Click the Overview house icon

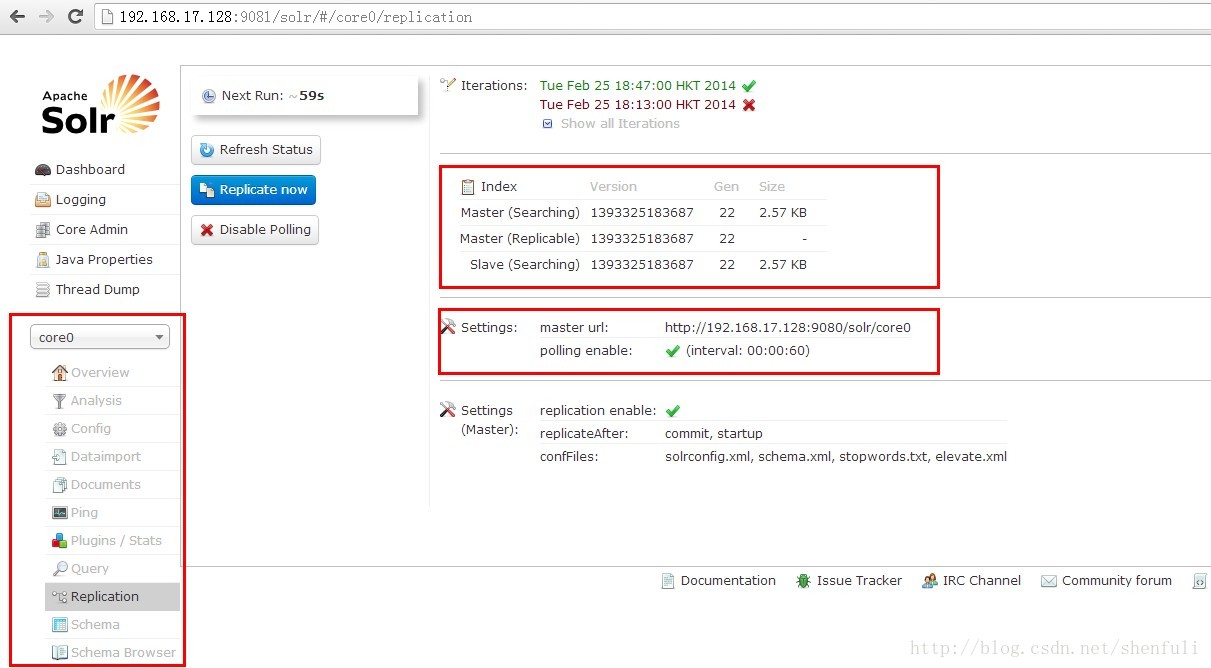(x=60, y=373)
